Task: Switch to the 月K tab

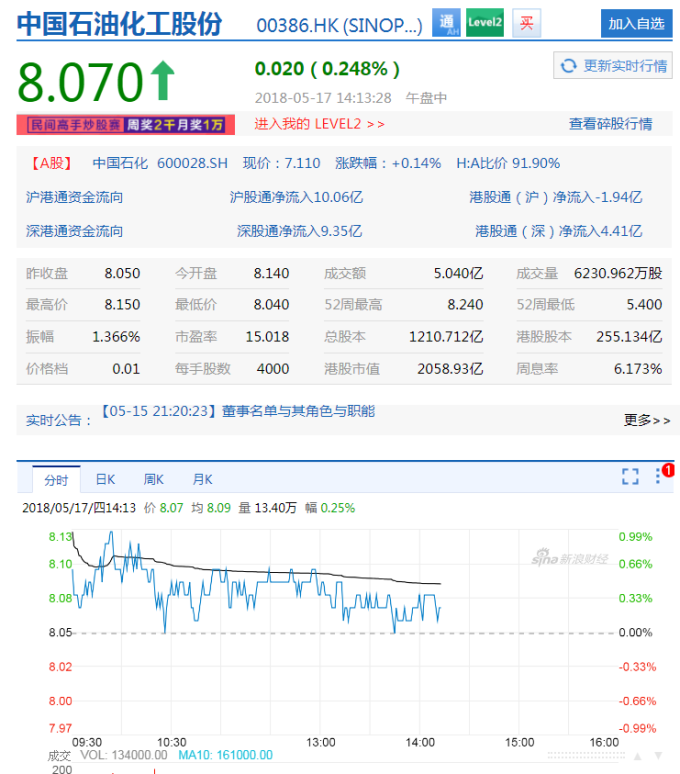Action: (202, 479)
